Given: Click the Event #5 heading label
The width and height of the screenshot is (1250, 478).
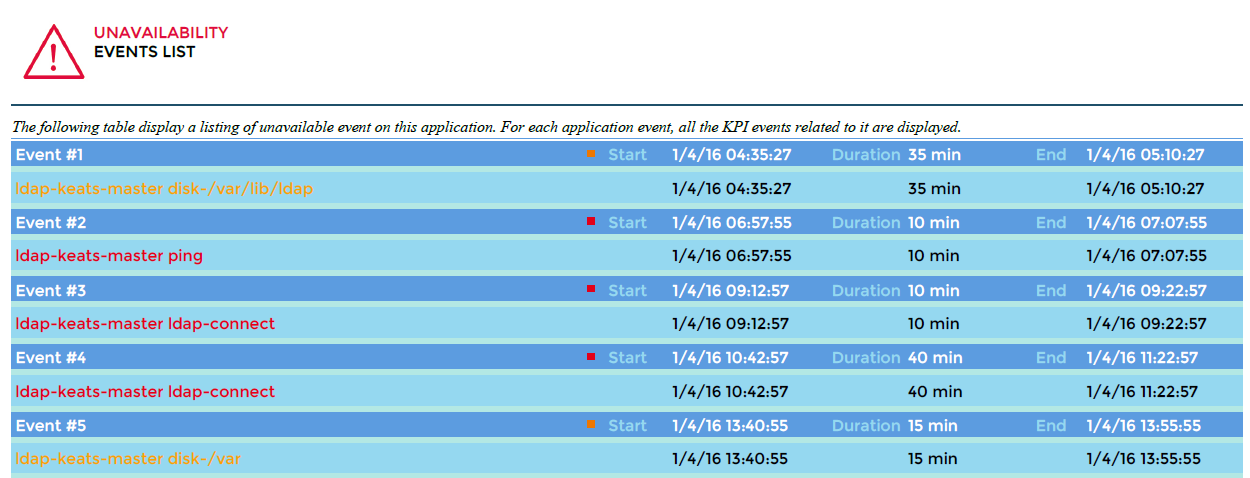Looking at the screenshot, I should tap(50, 426).
